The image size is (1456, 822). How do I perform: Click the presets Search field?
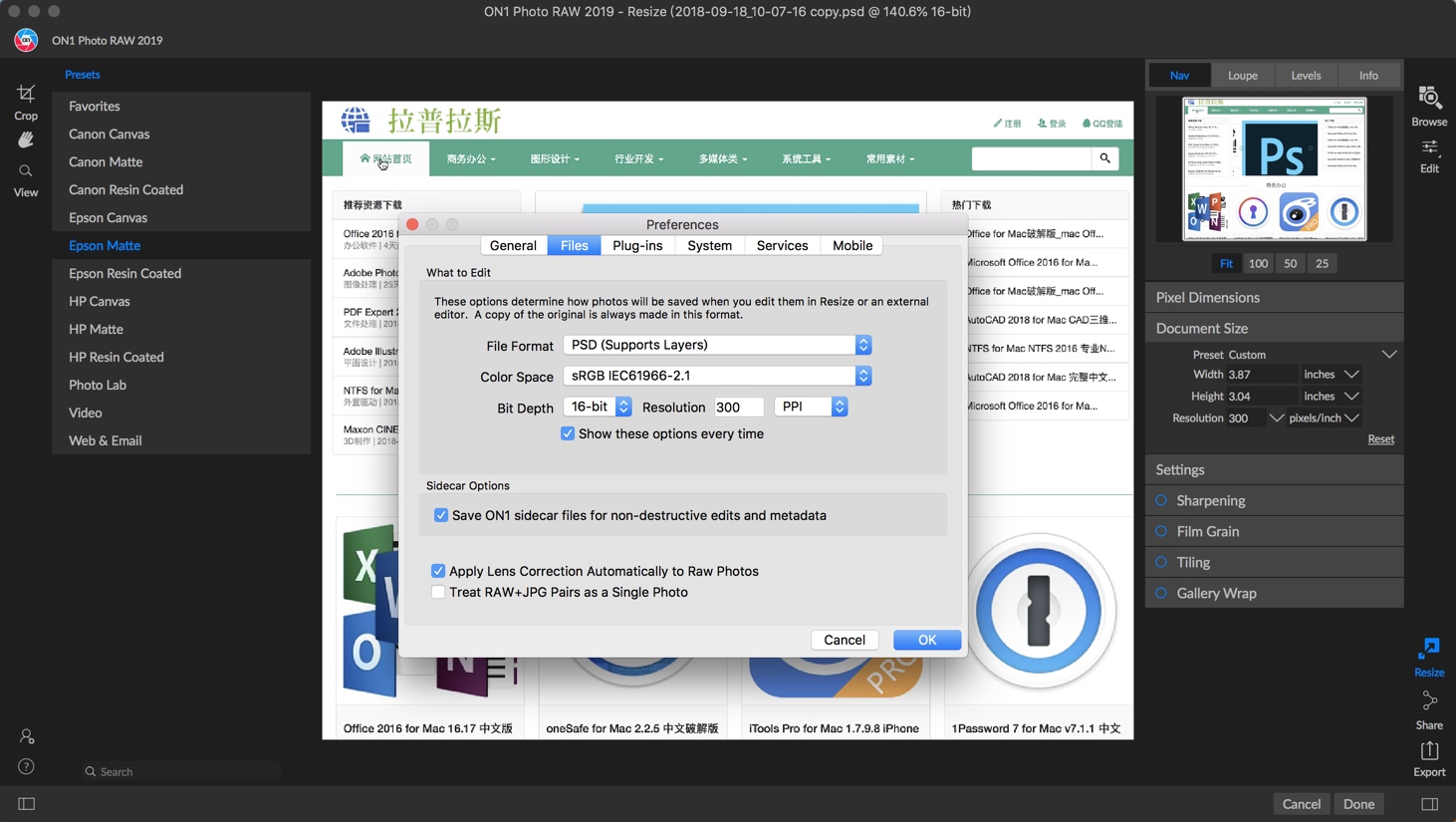click(181, 772)
